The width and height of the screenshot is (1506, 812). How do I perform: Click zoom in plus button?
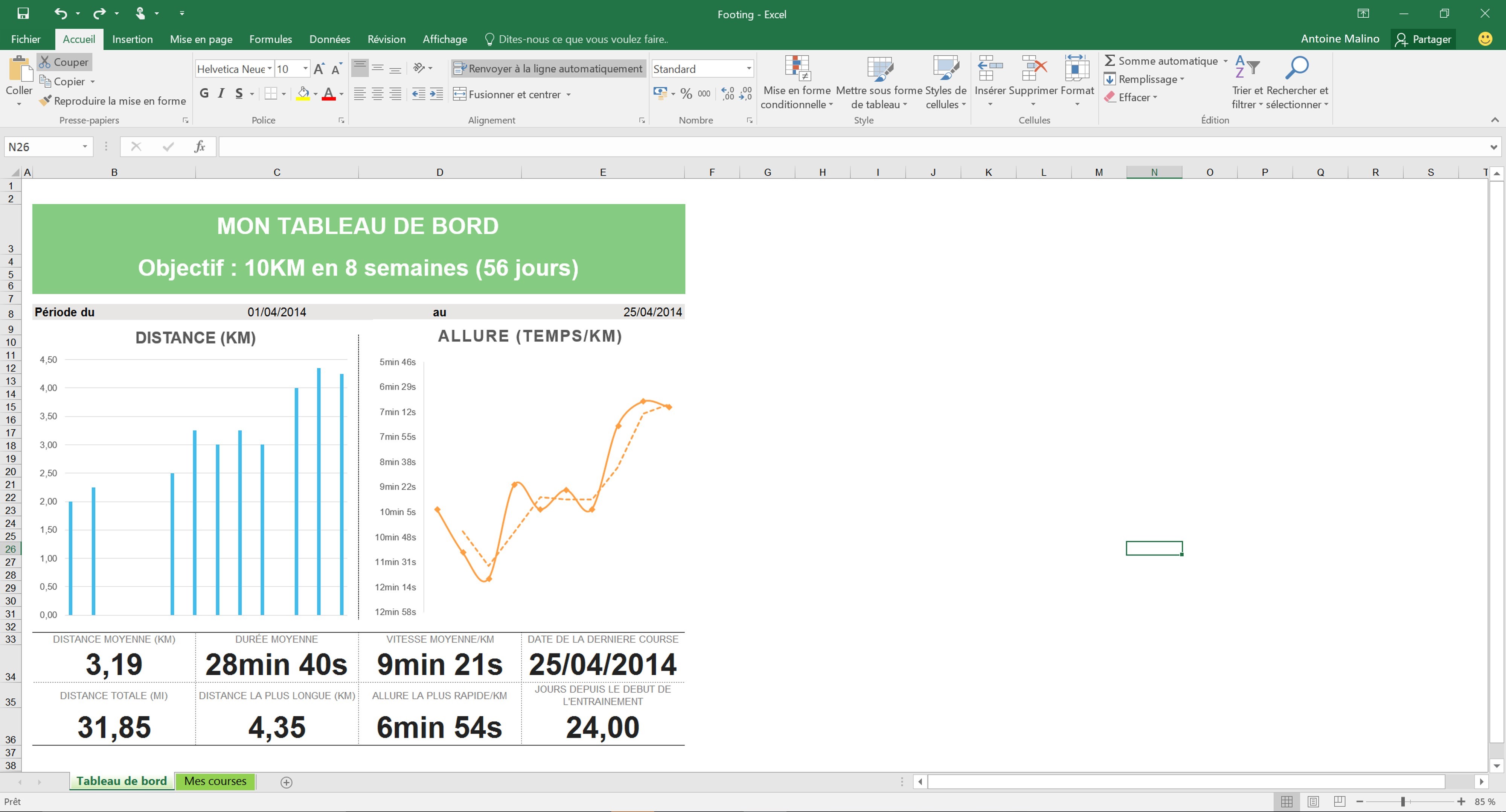tap(1462, 801)
